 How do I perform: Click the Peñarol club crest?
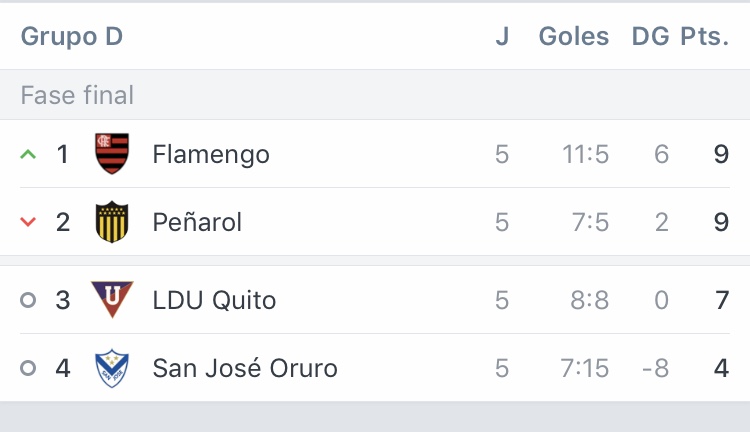pos(111,222)
